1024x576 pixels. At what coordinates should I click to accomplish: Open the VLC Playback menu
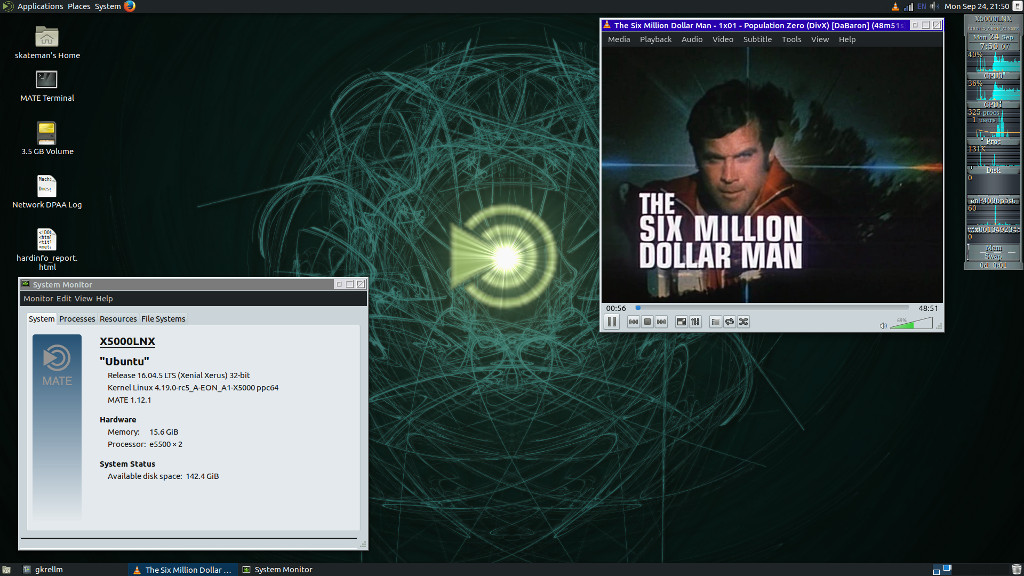(x=656, y=39)
